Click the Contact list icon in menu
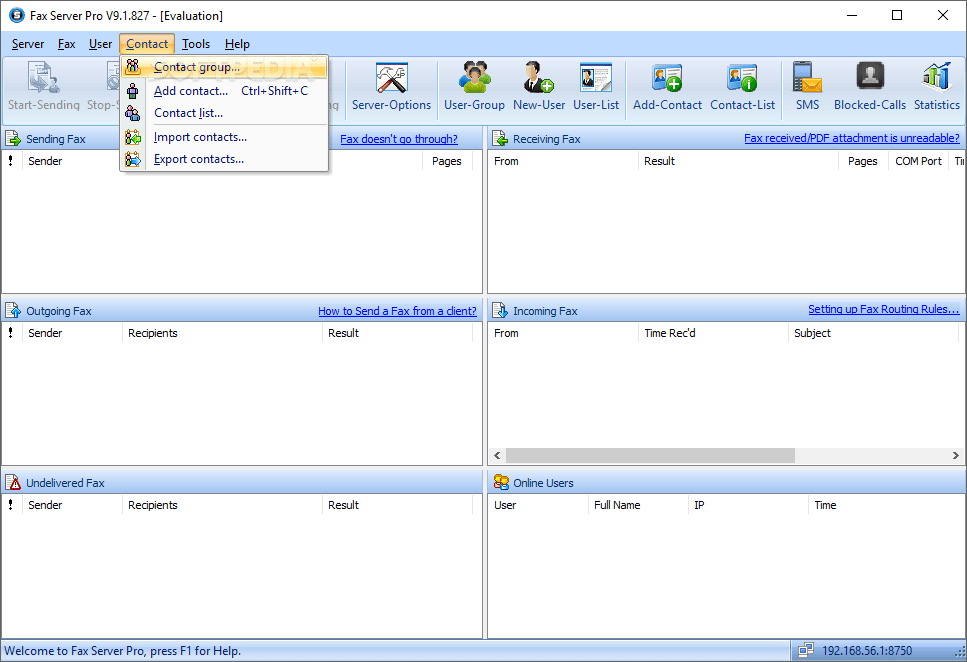This screenshot has width=967, height=662. coord(133,113)
